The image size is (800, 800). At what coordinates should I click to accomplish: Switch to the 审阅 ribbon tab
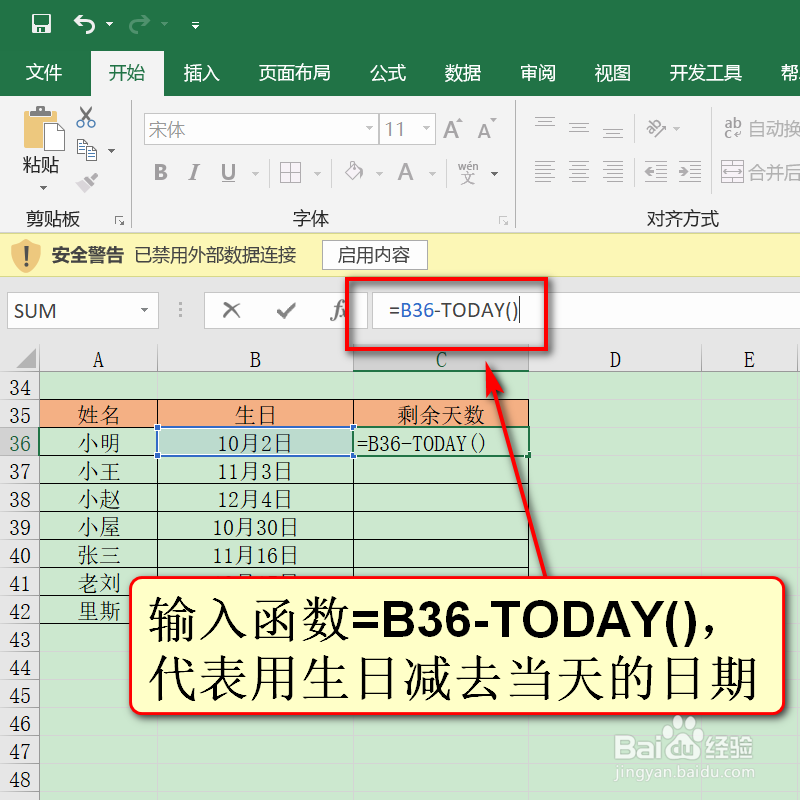tap(537, 72)
